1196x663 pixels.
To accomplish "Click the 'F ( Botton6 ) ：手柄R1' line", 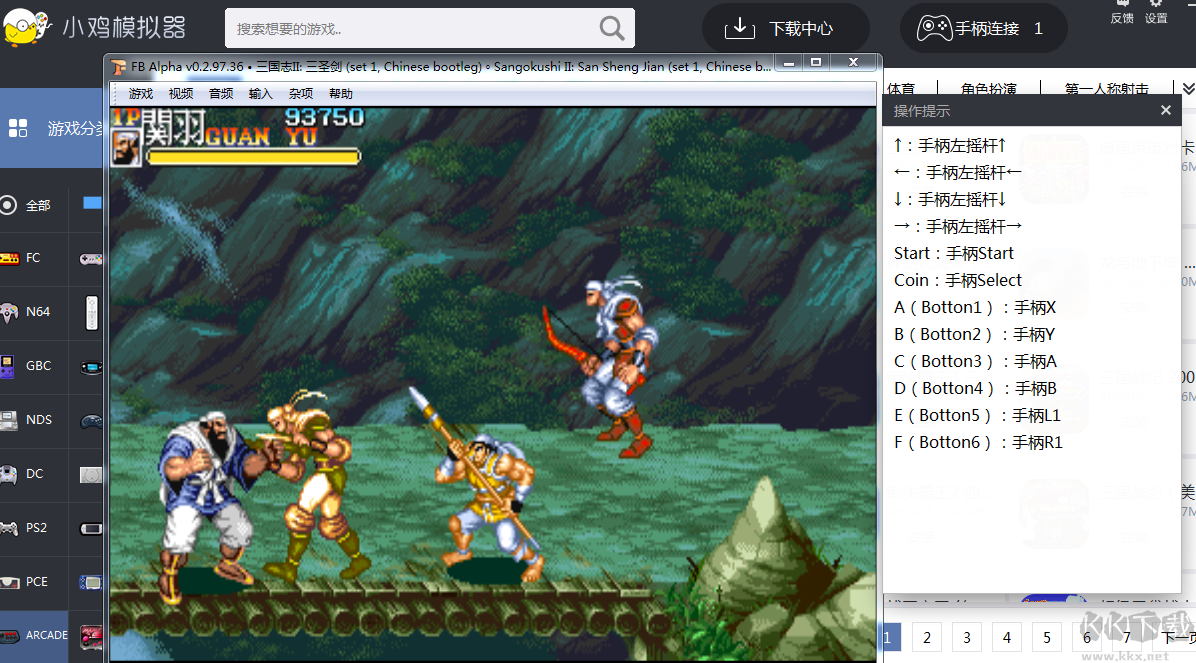I will coord(978,443).
